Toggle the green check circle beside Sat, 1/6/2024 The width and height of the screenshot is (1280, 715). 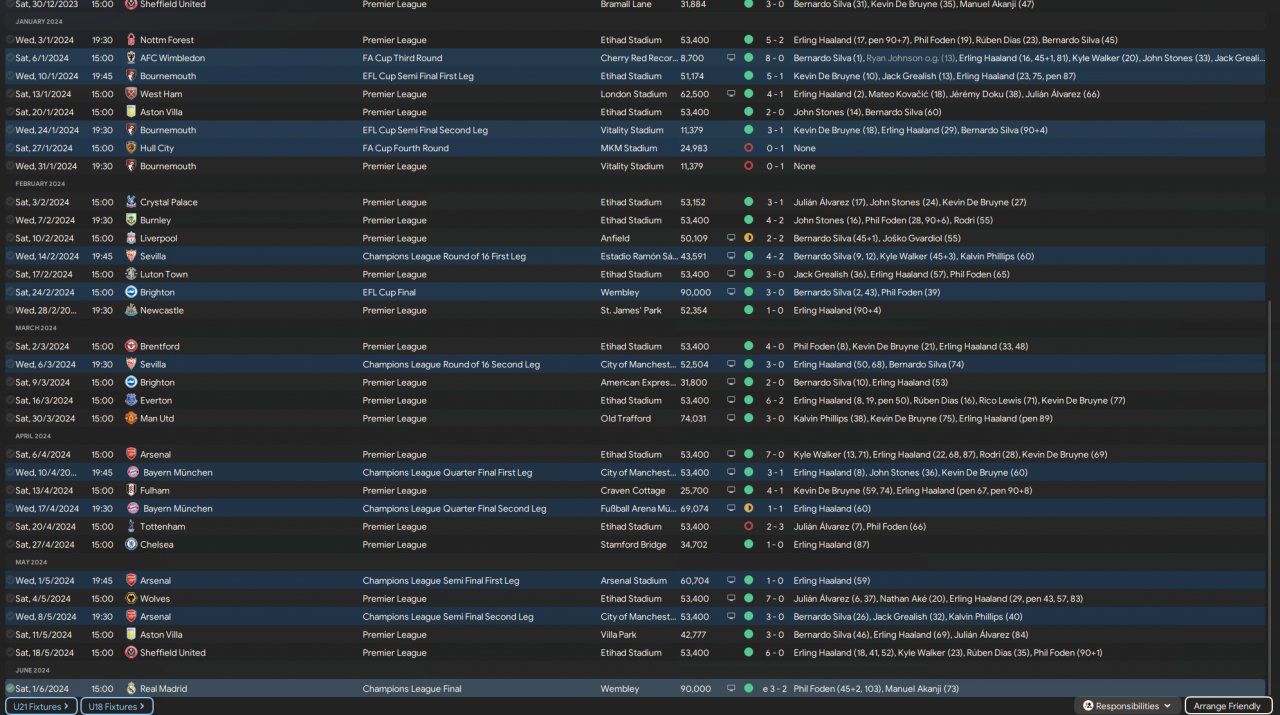(10, 688)
